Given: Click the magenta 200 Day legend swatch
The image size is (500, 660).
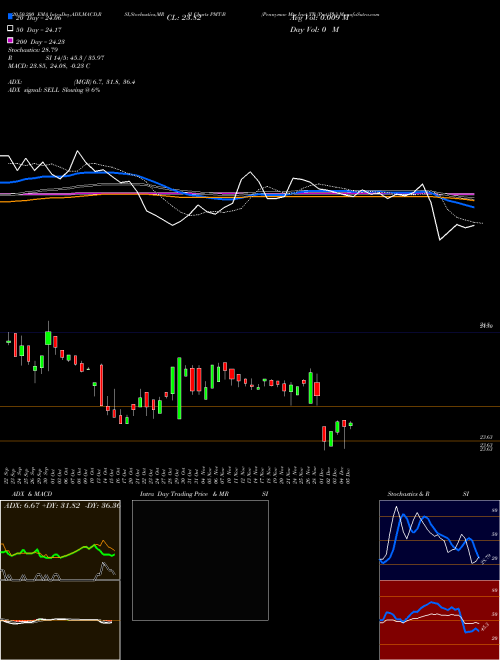Looking at the screenshot, I should tap(10, 41).
